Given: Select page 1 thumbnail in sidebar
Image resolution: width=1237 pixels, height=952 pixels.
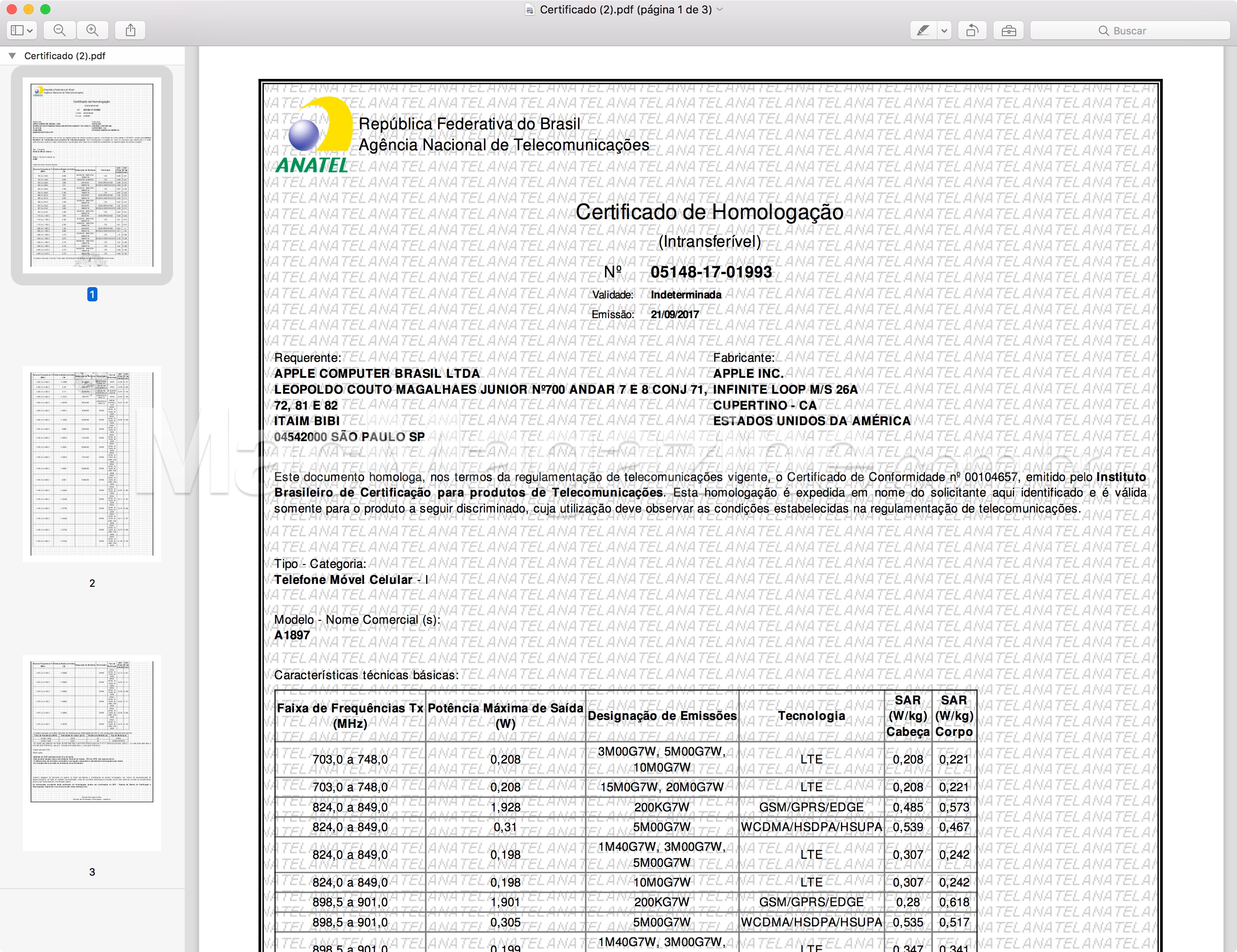Looking at the screenshot, I should tap(92, 175).
